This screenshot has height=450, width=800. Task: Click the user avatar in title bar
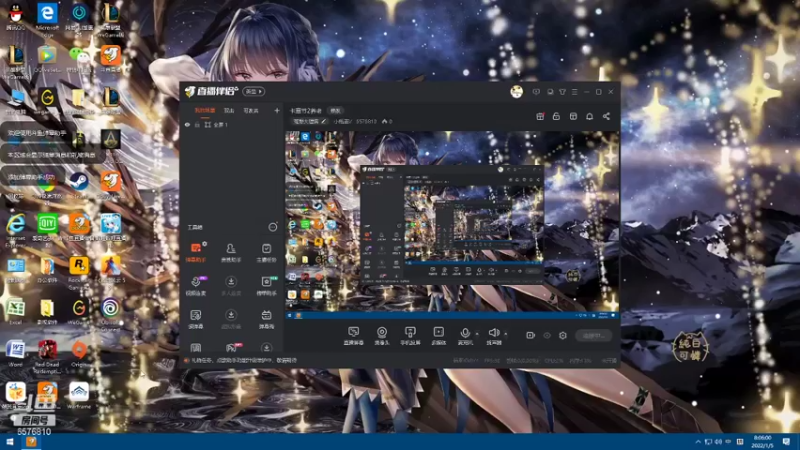point(517,92)
